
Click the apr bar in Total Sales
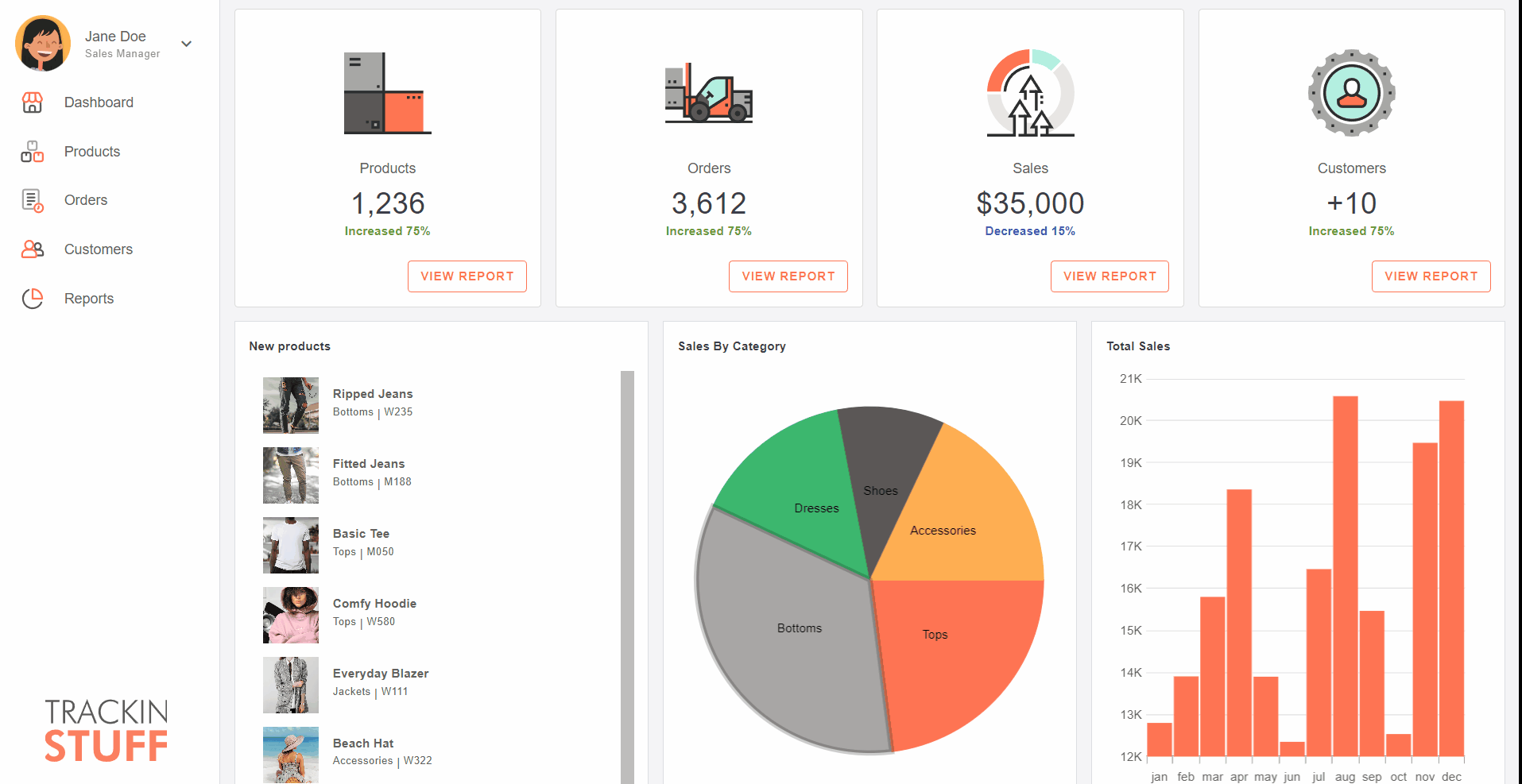point(1239,623)
